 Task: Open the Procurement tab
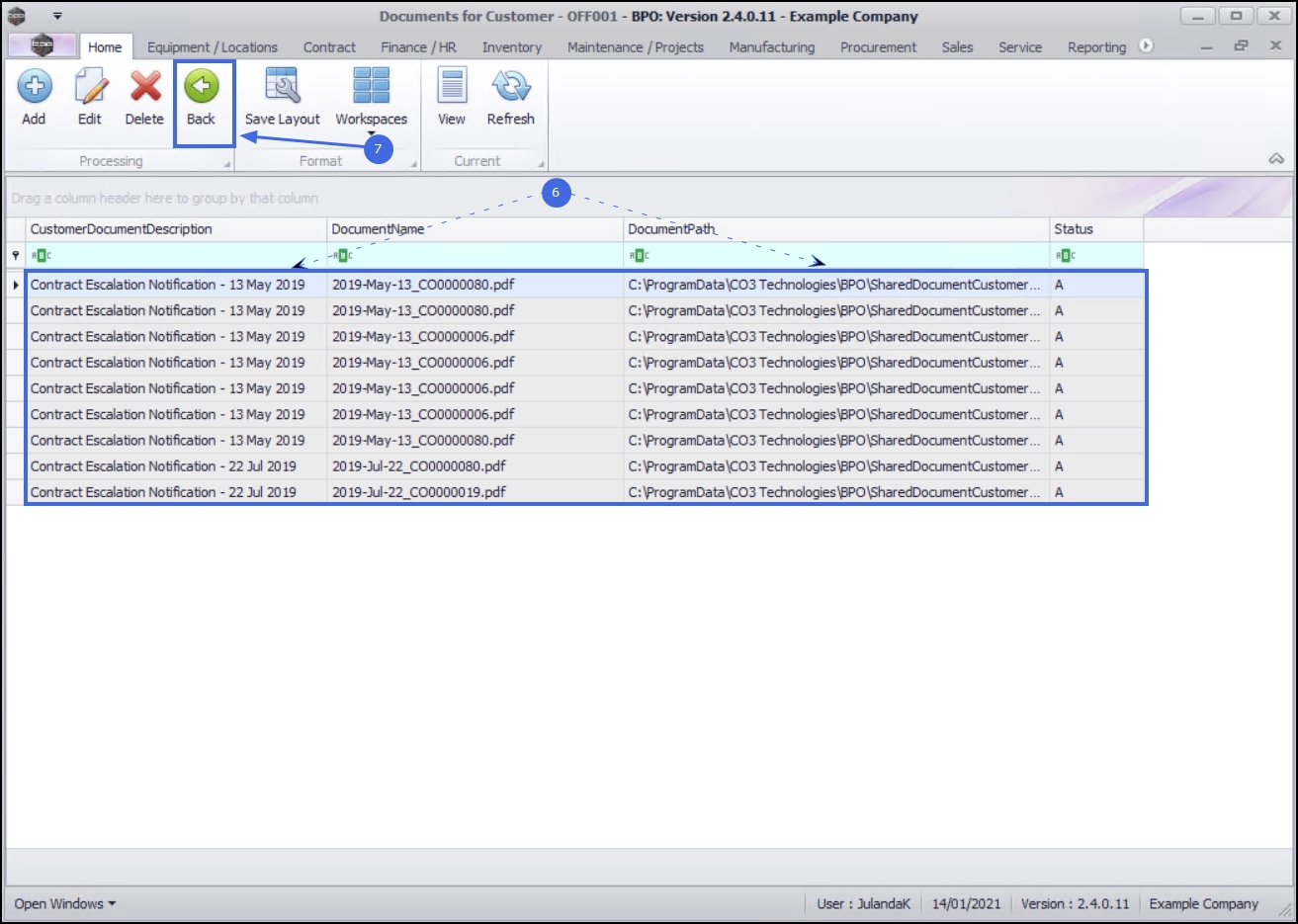878,46
